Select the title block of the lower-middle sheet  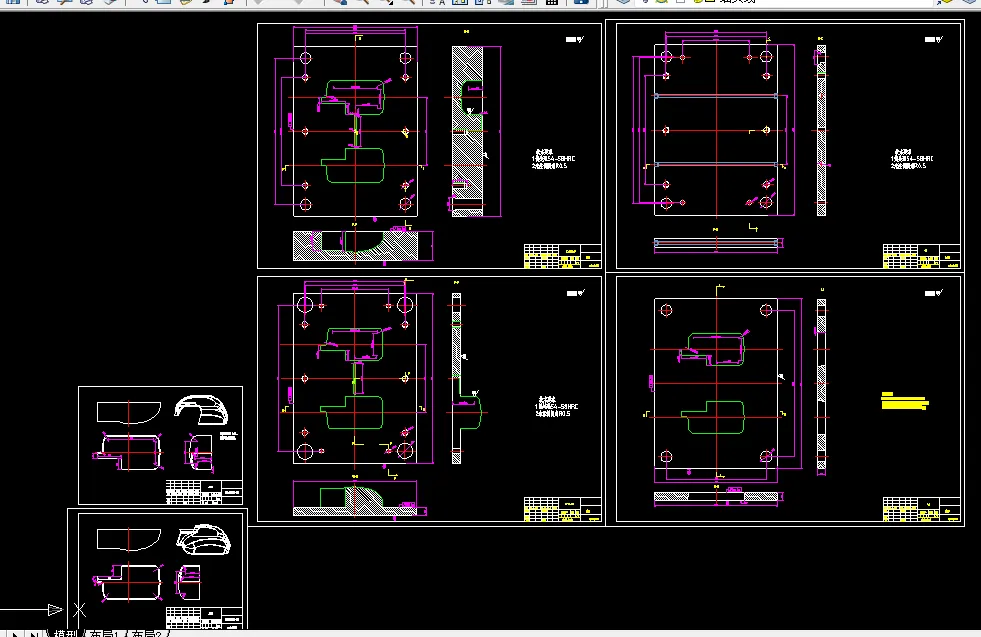point(562,509)
